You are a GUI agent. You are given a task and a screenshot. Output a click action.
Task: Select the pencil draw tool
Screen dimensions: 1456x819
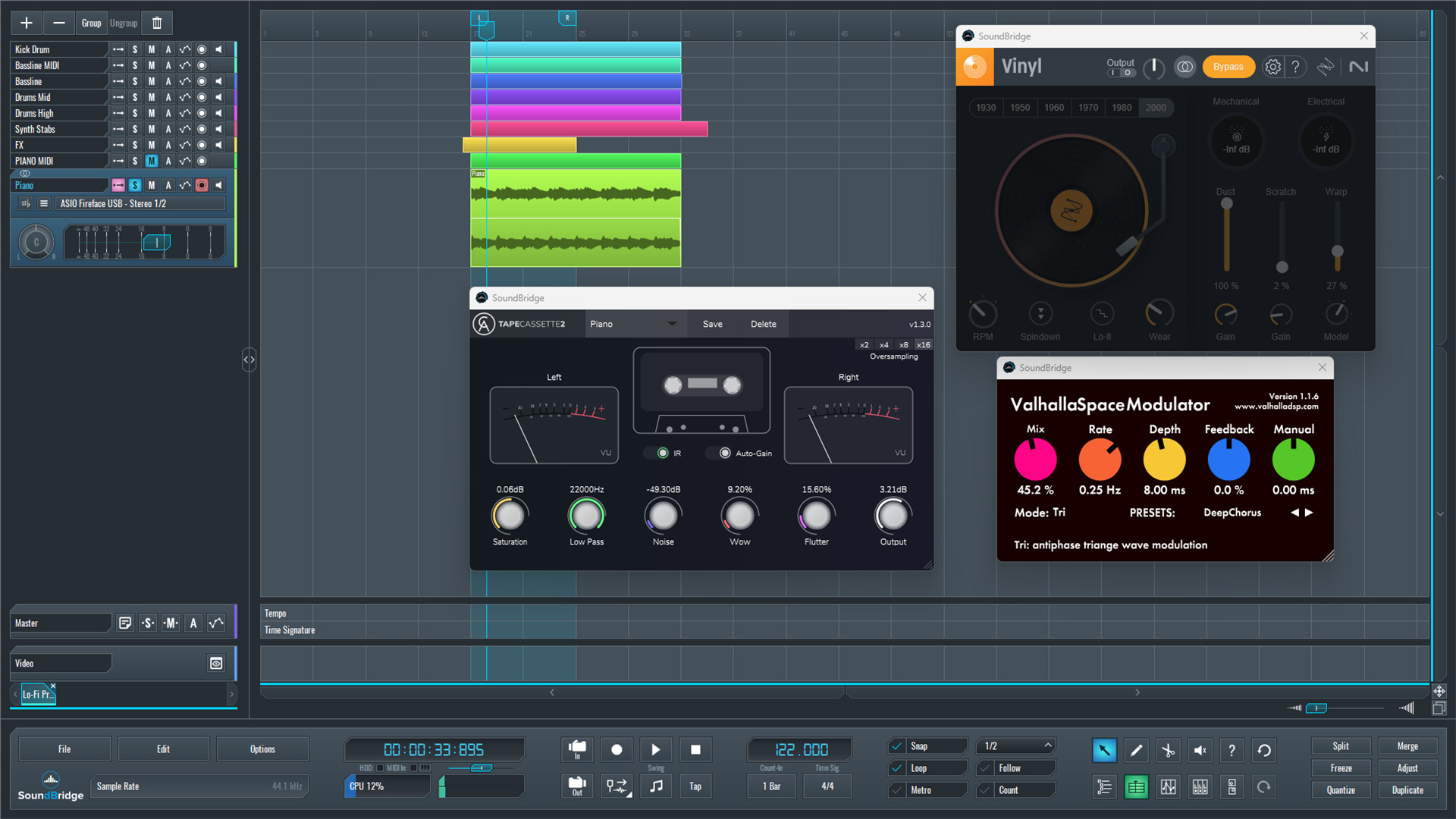point(1136,750)
